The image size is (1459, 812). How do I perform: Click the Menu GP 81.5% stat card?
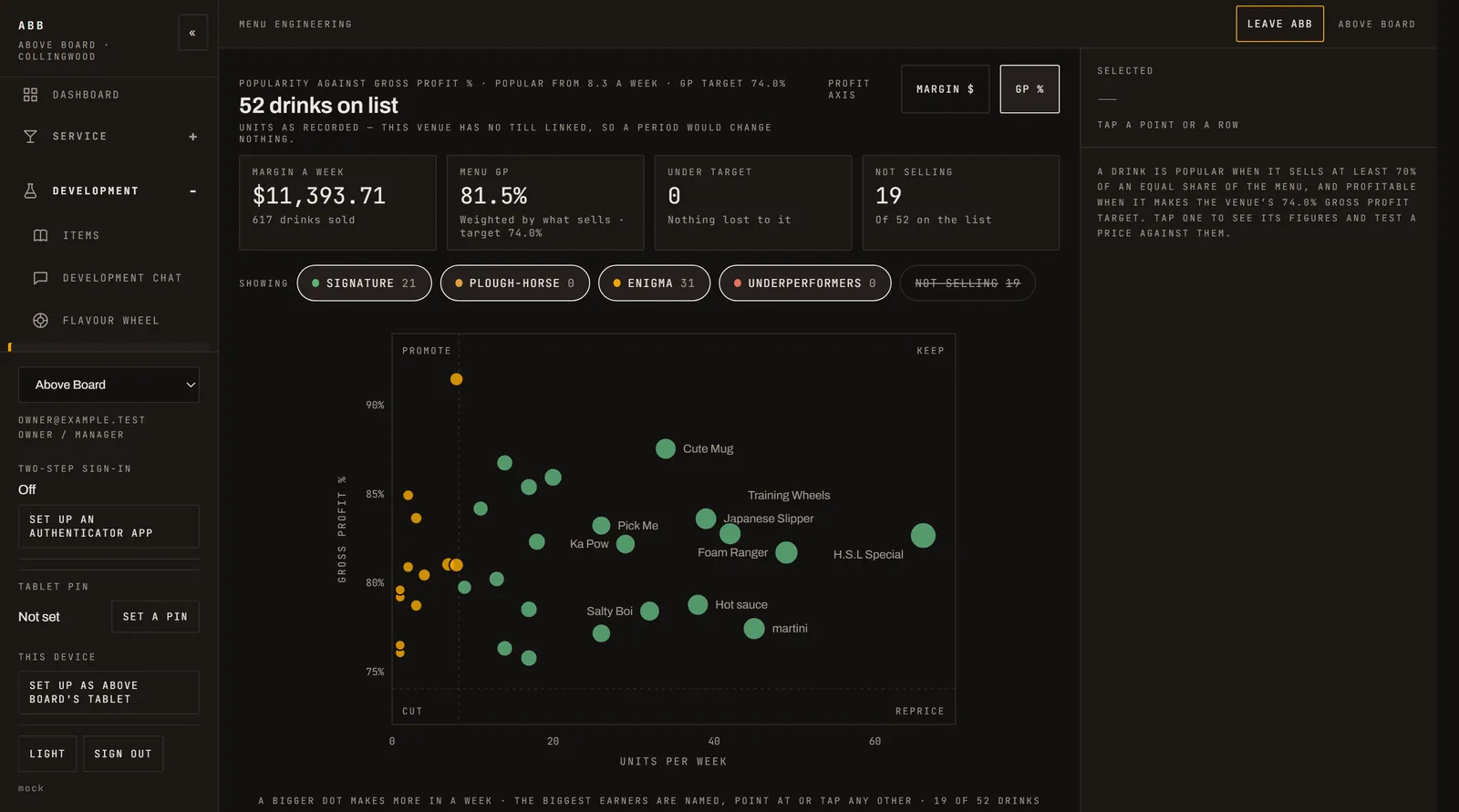click(x=545, y=202)
